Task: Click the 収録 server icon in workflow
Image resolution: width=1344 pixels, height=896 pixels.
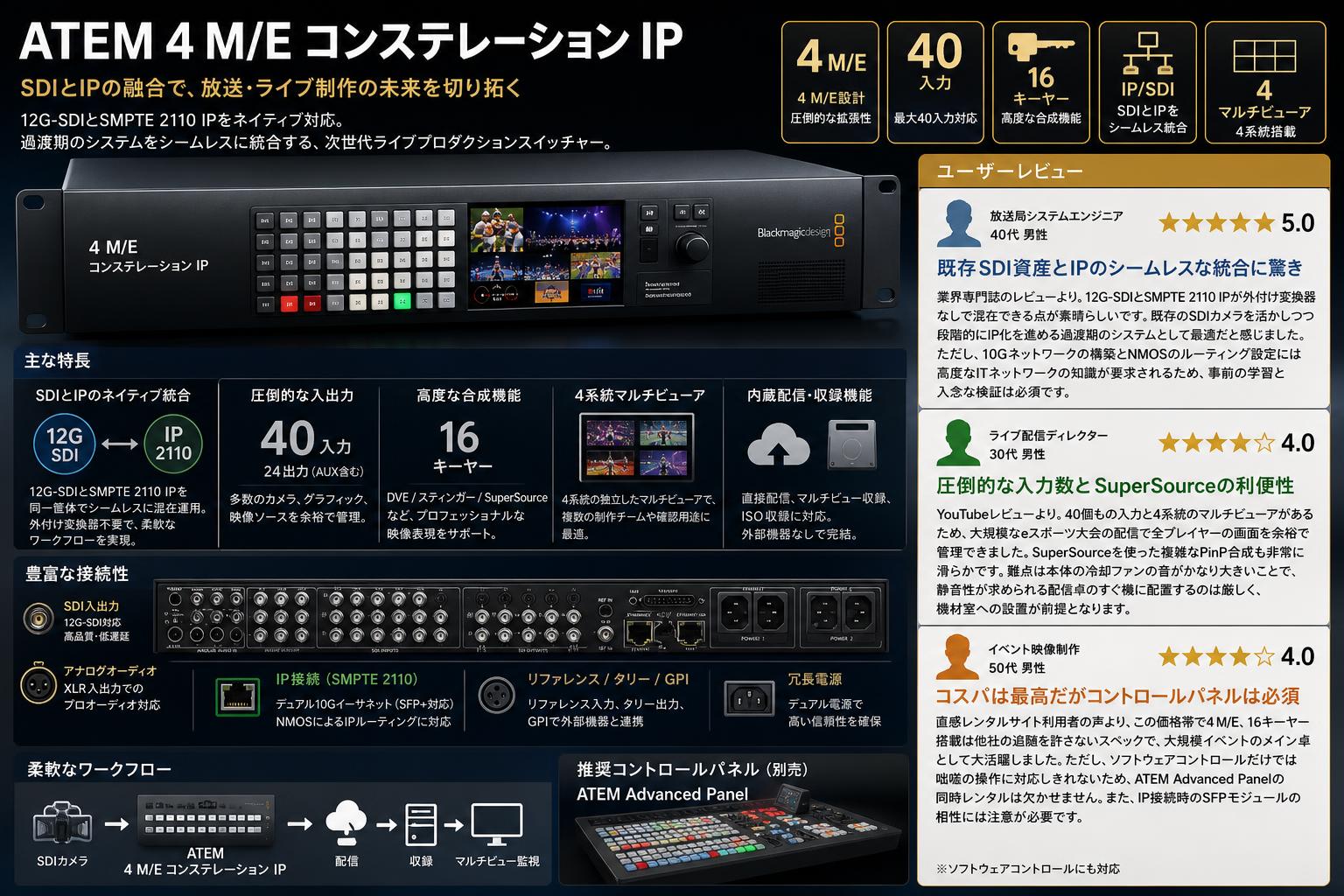Action: (x=421, y=824)
